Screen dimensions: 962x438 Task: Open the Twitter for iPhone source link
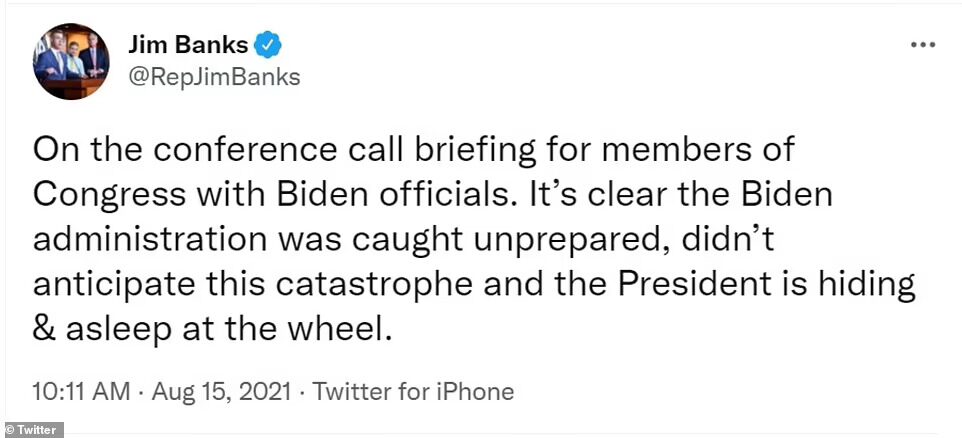point(413,391)
